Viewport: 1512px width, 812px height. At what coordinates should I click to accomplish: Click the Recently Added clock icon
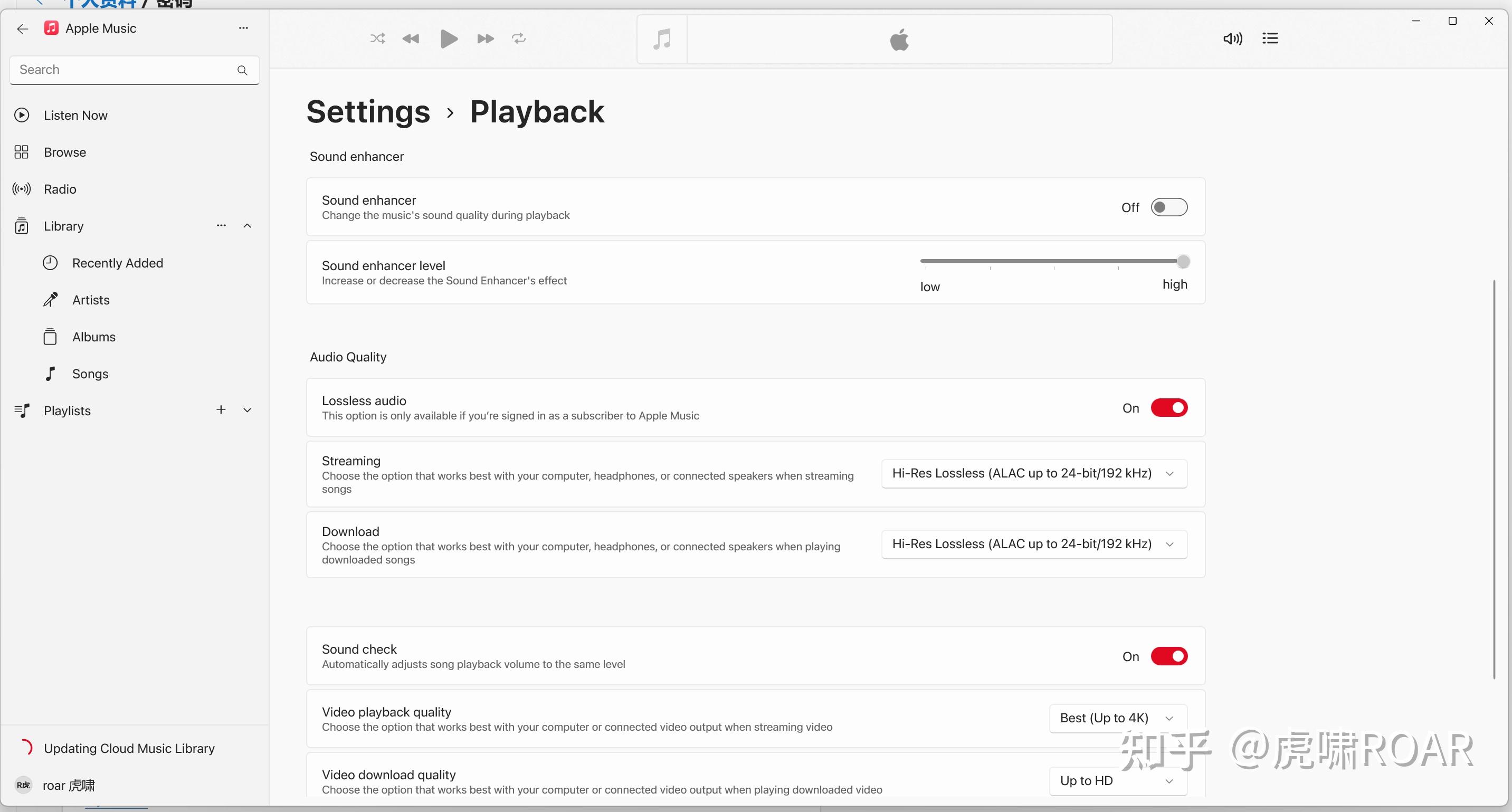51,263
